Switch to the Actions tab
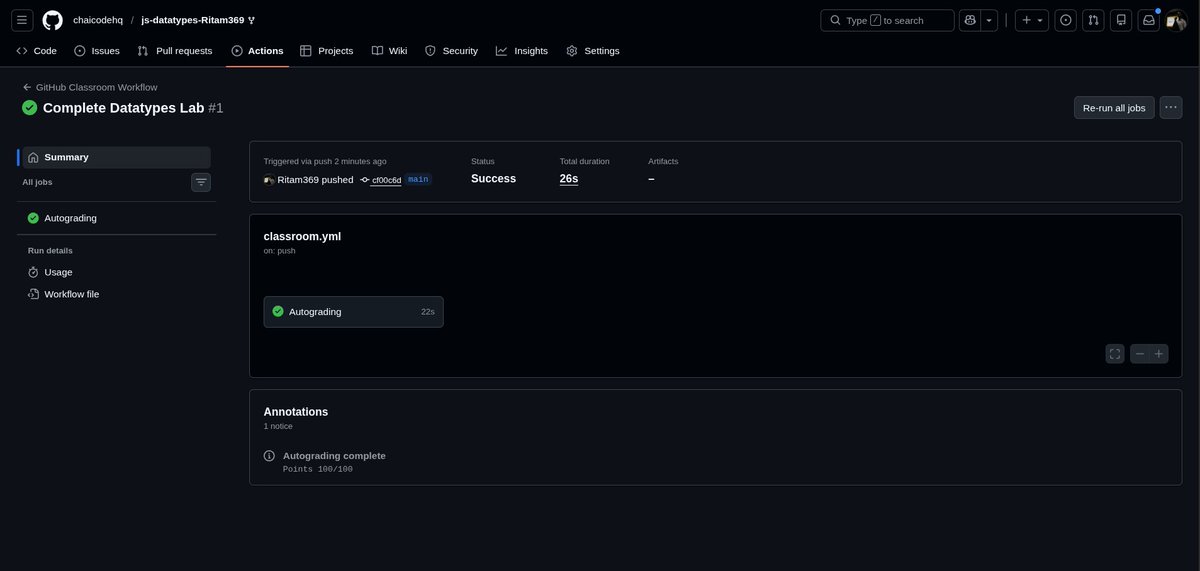The image size is (1200, 571). pyautogui.click(x=257, y=51)
